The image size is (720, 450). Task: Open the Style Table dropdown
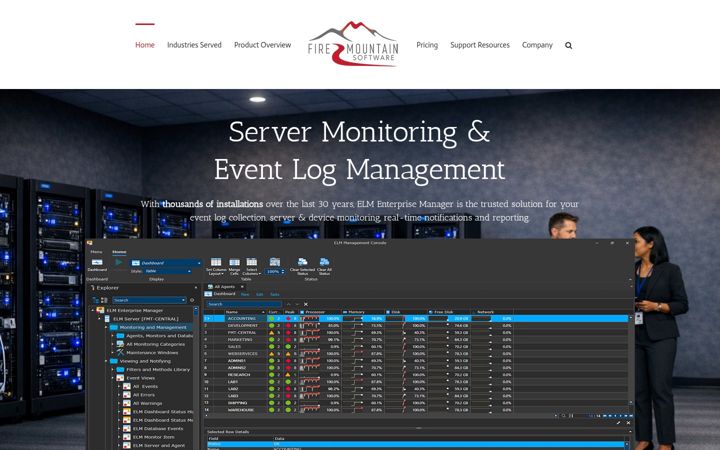[168, 271]
